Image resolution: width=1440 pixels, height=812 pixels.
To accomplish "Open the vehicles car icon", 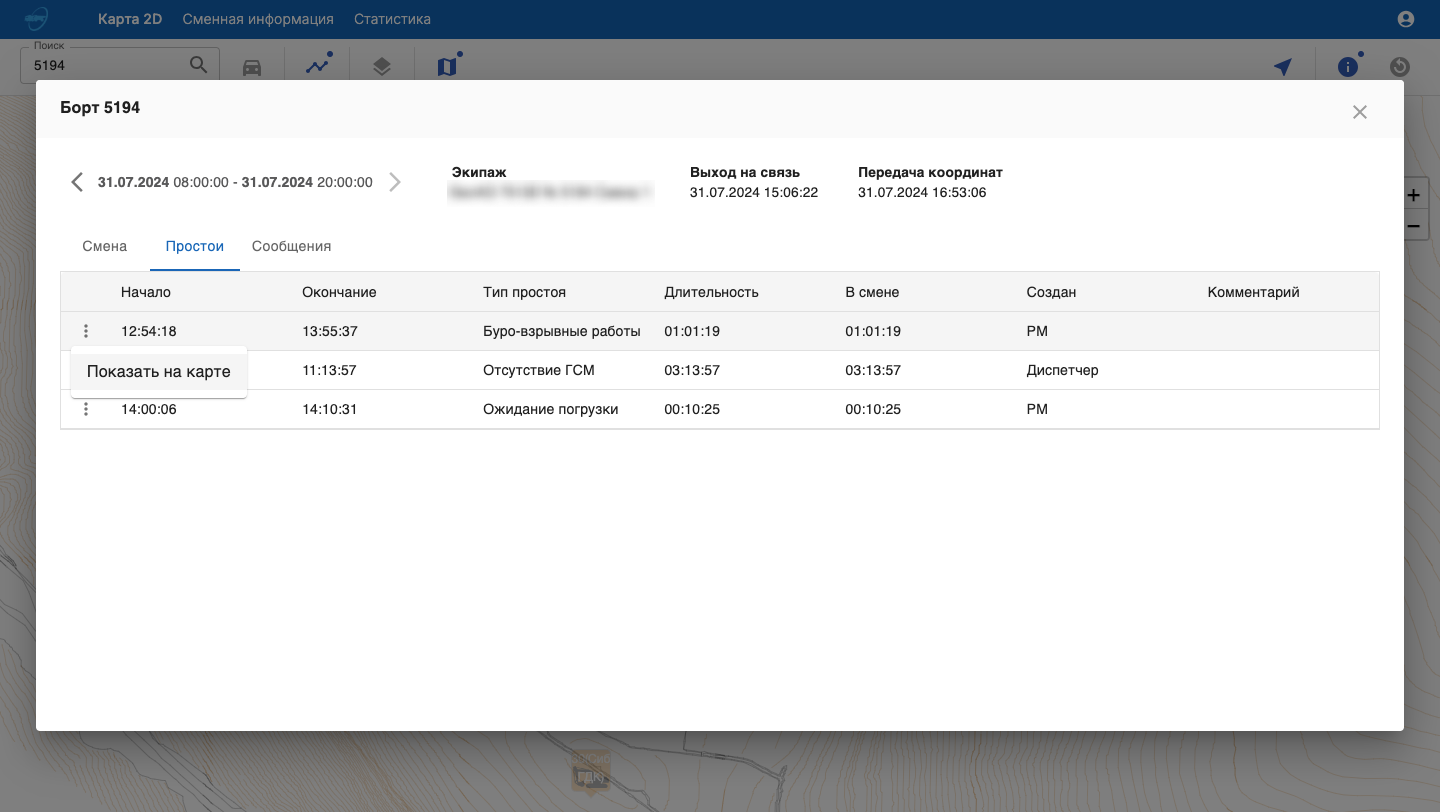I will 252,67.
